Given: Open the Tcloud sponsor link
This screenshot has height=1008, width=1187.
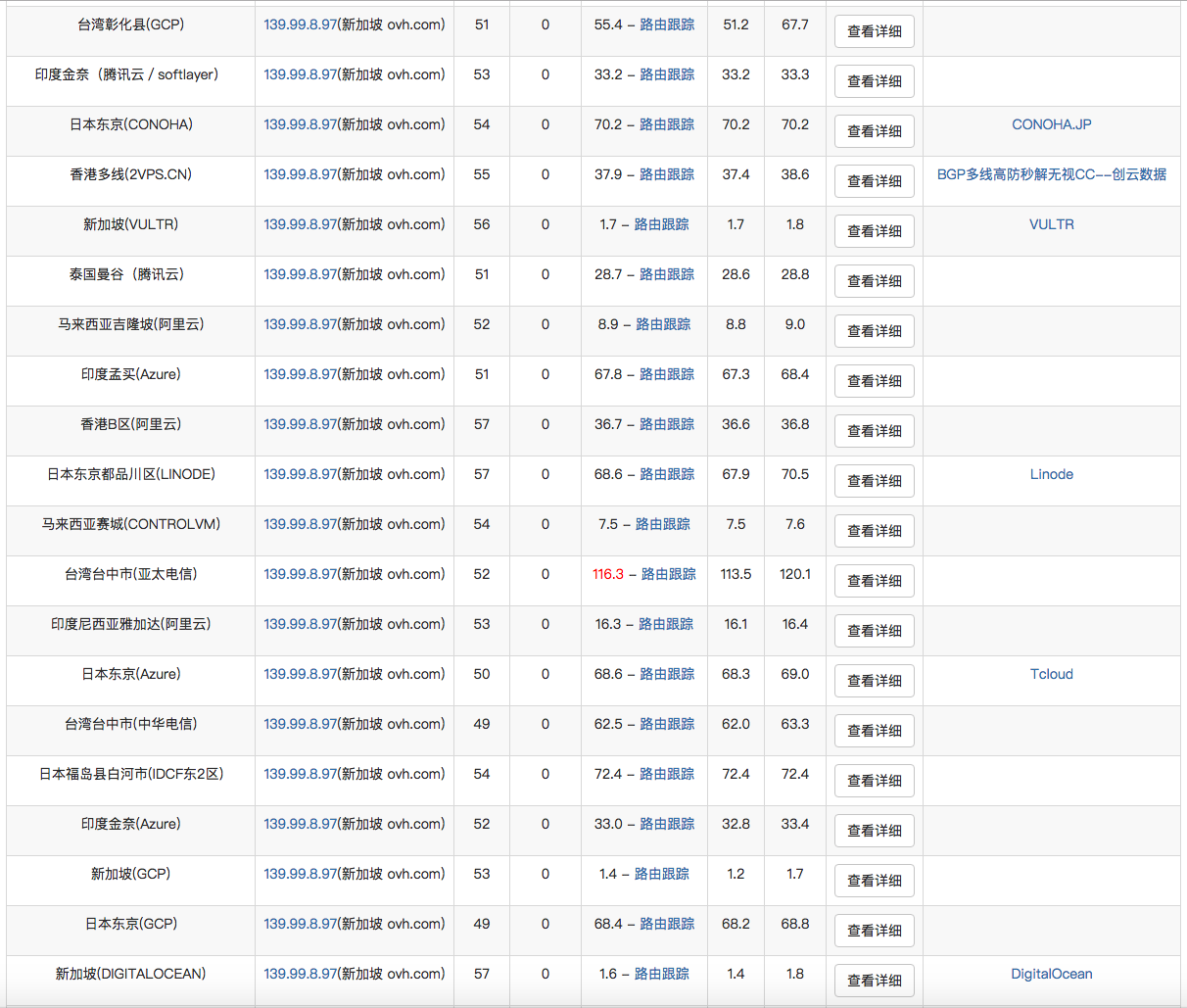Looking at the screenshot, I should 1051,674.
